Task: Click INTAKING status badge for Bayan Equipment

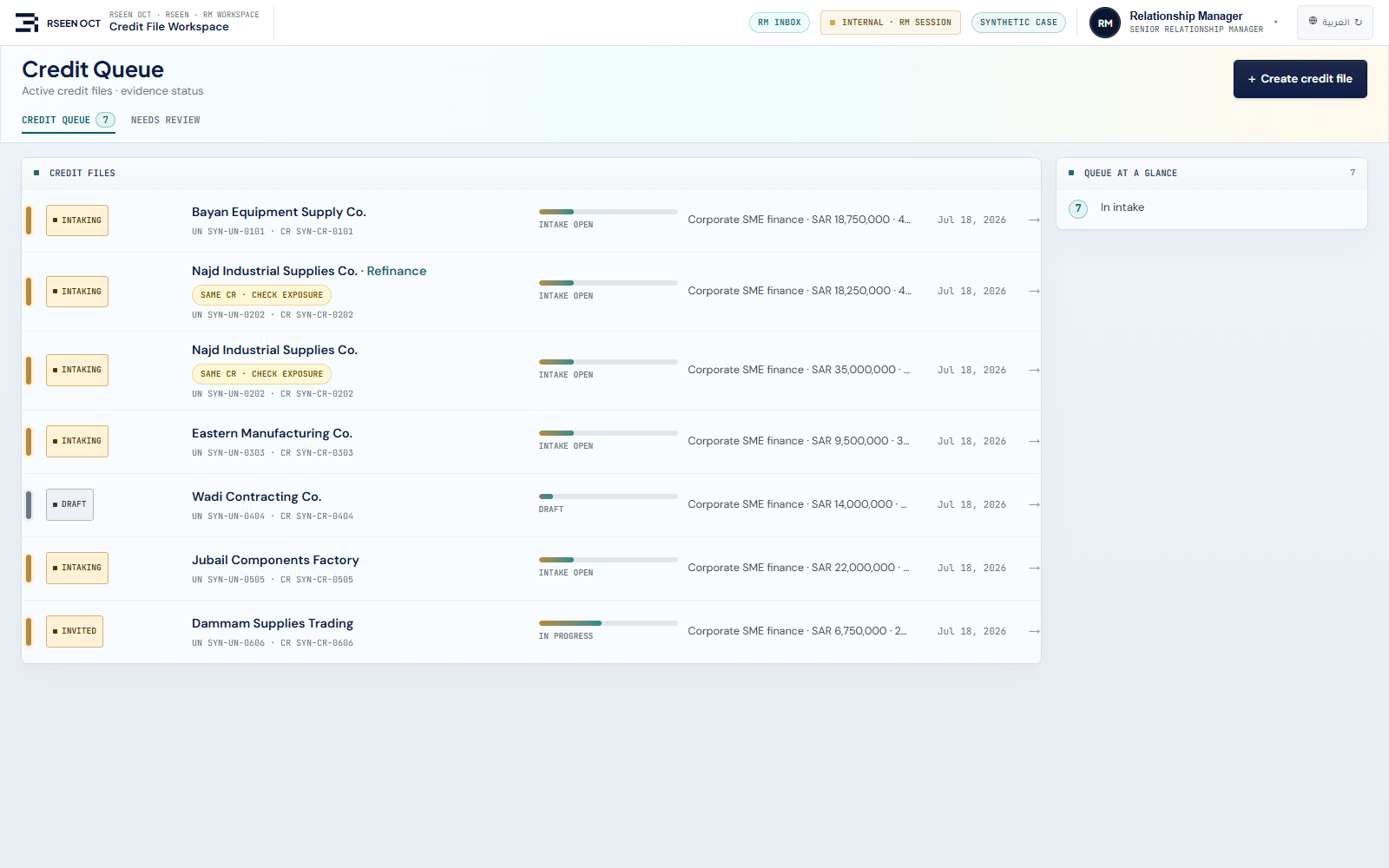Action: tap(77, 220)
